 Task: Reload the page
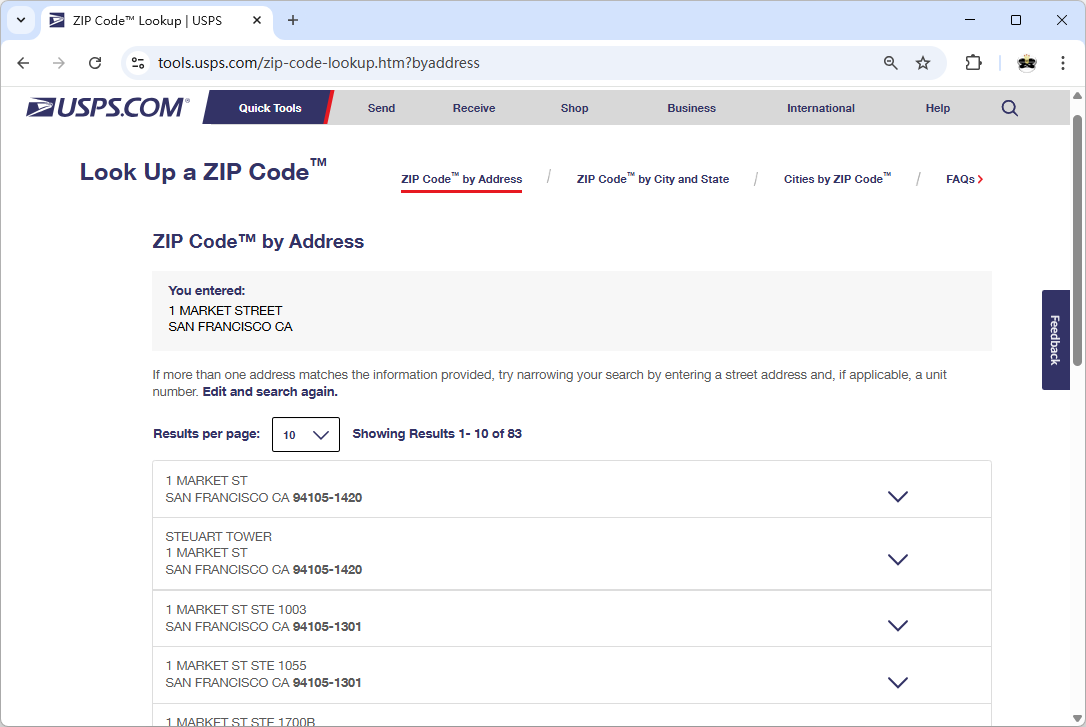pyautogui.click(x=95, y=63)
